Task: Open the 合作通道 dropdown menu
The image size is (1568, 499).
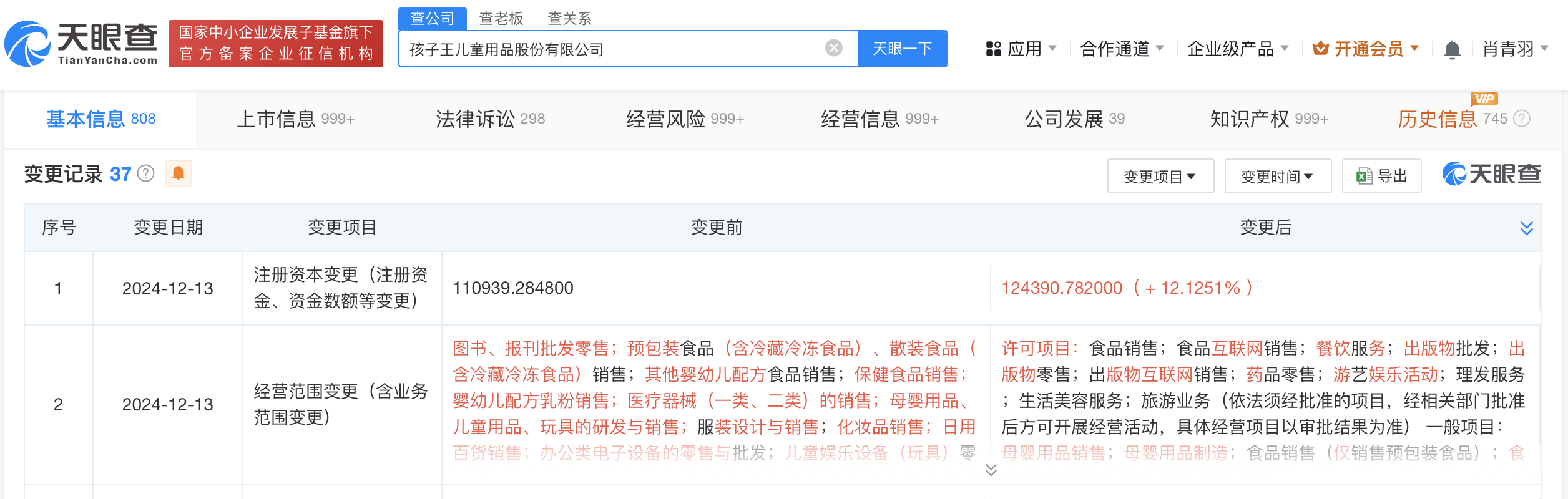Action: (x=1122, y=49)
